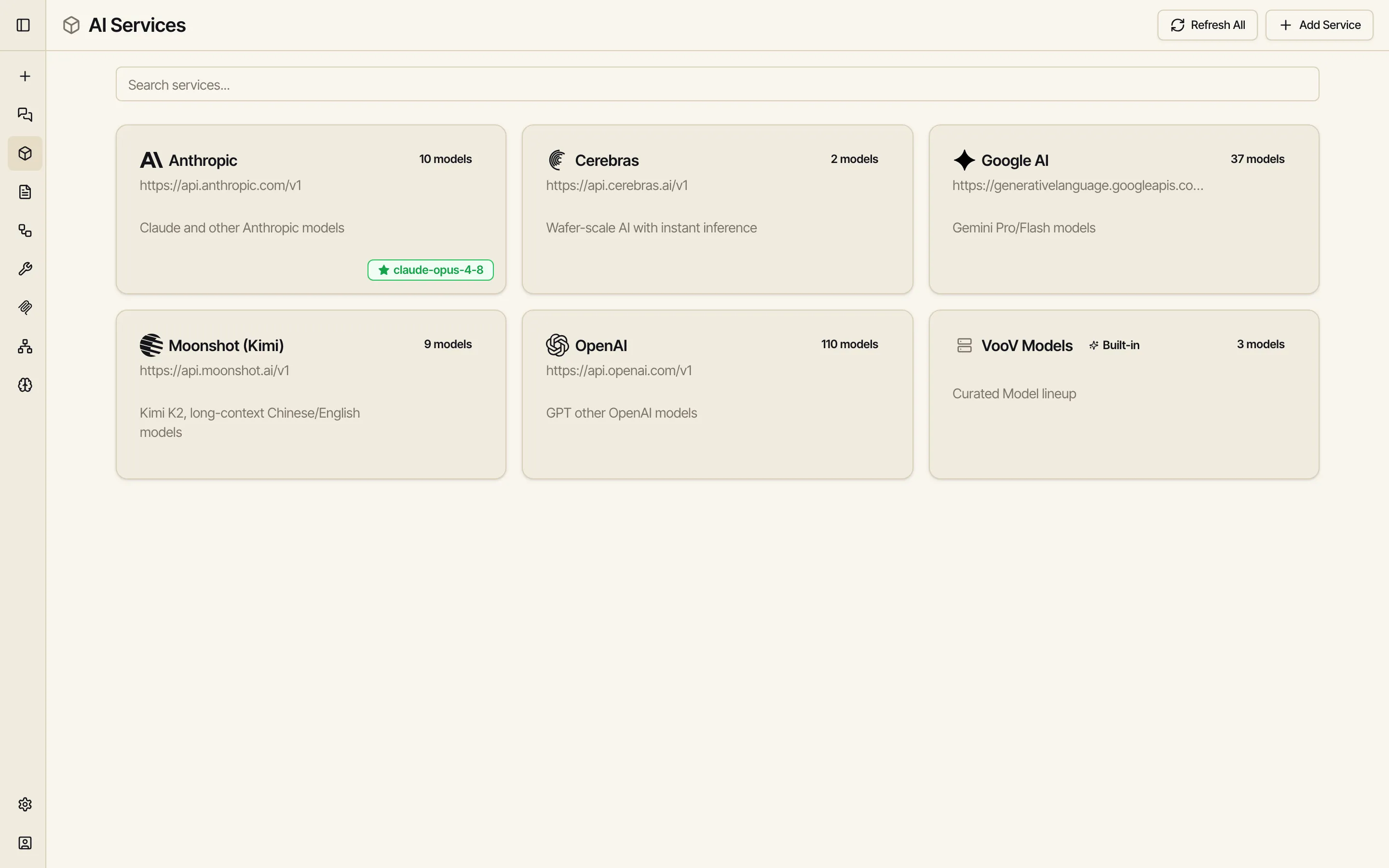Viewport: 1389px width, 868px height.
Task: Open the Moonshot (Kimi) card title
Action: (226, 346)
